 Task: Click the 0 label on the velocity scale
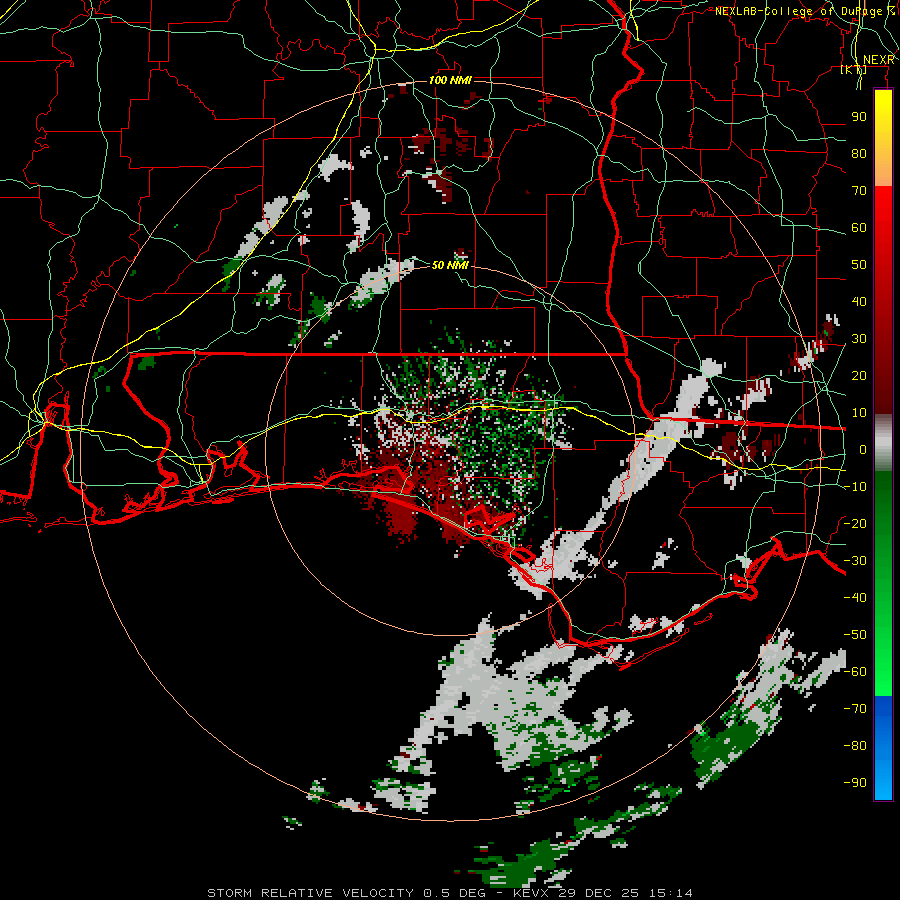point(863,449)
